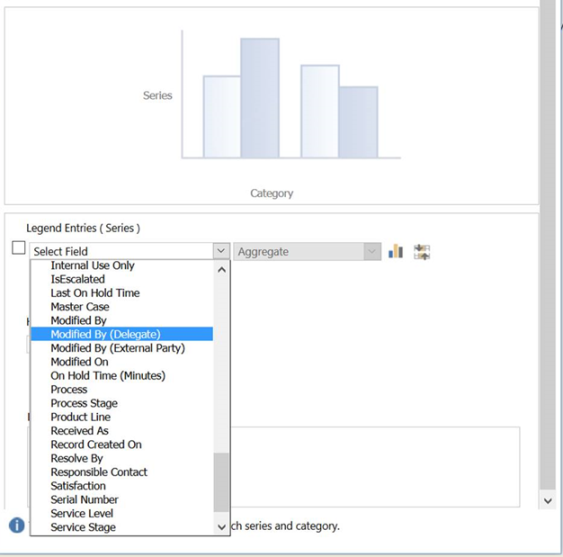Pick Service Level option
The image size is (563, 557).
(122, 514)
